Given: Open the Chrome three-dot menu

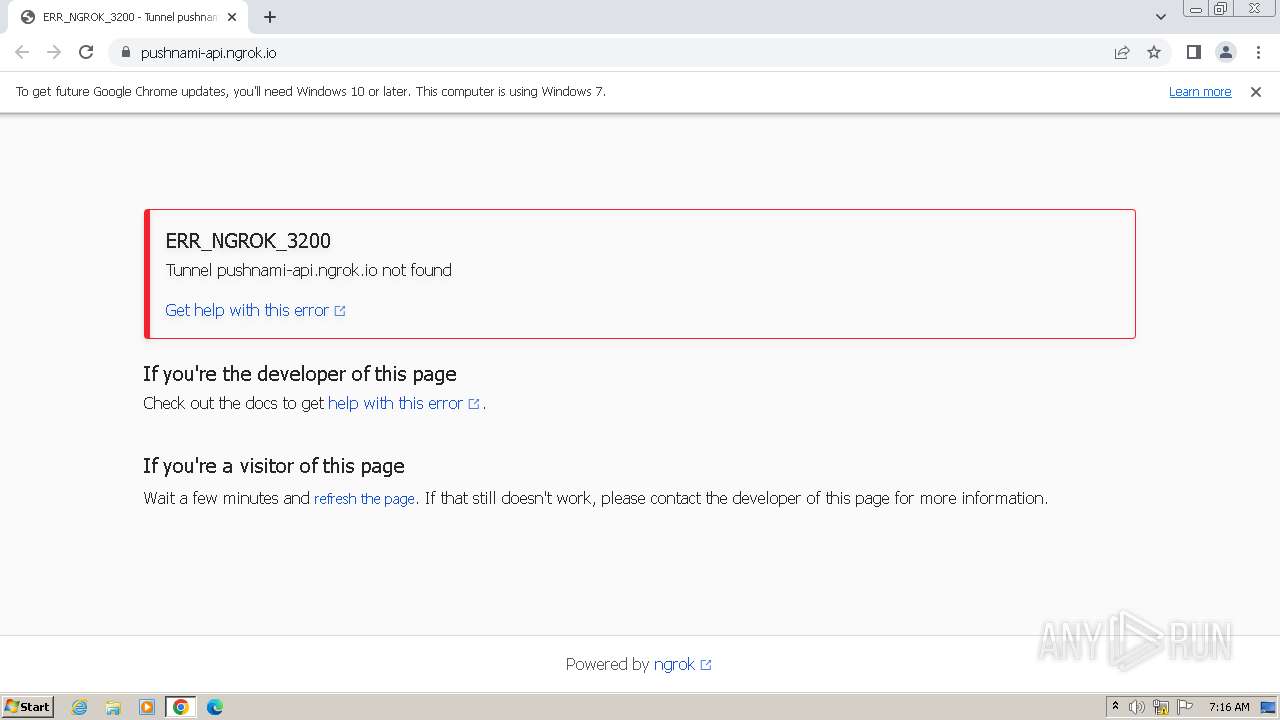Looking at the screenshot, I should 1258,52.
